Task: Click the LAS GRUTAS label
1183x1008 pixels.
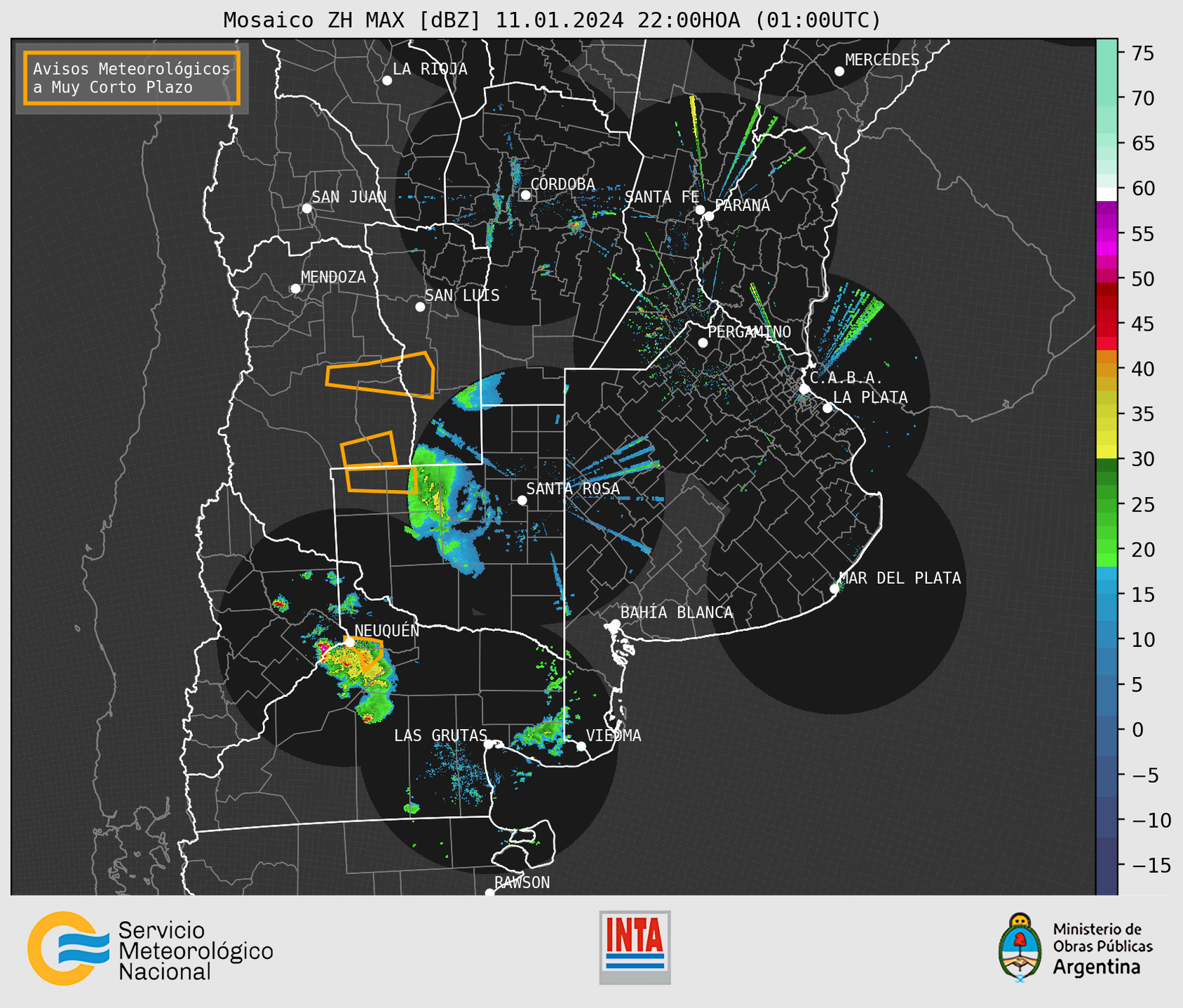Action: point(440,735)
